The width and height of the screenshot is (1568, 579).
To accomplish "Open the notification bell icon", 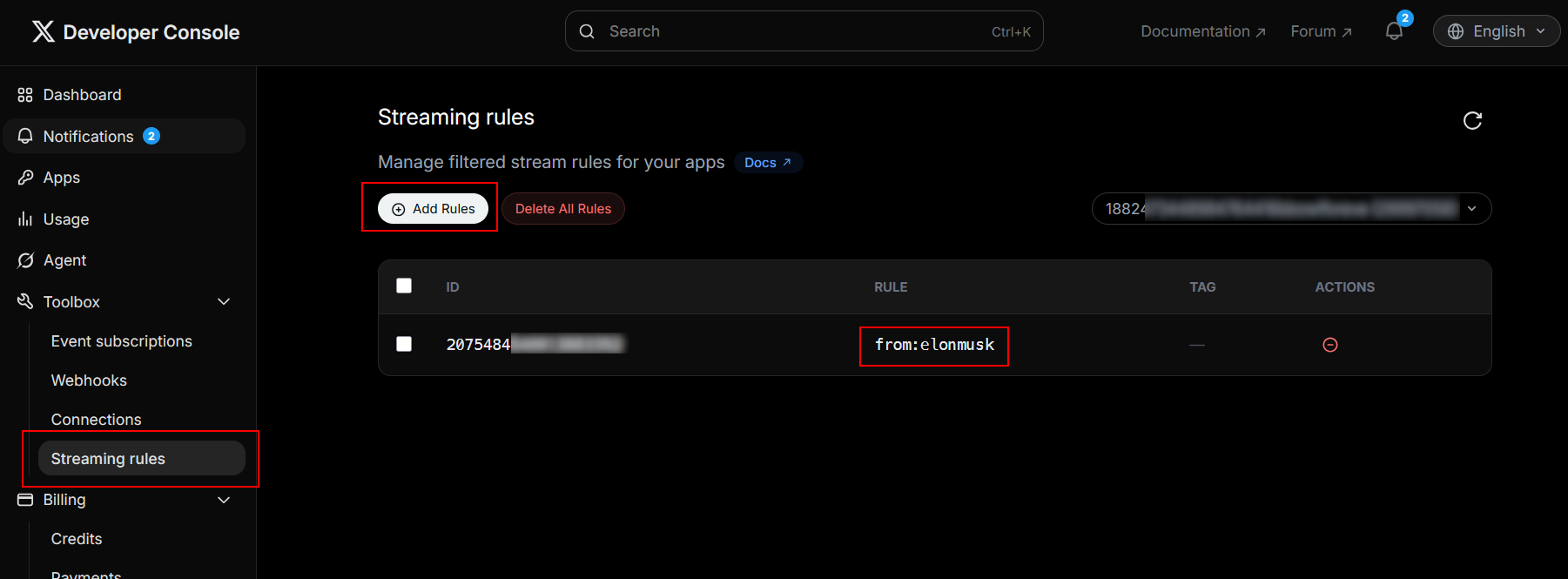I will tap(1394, 31).
